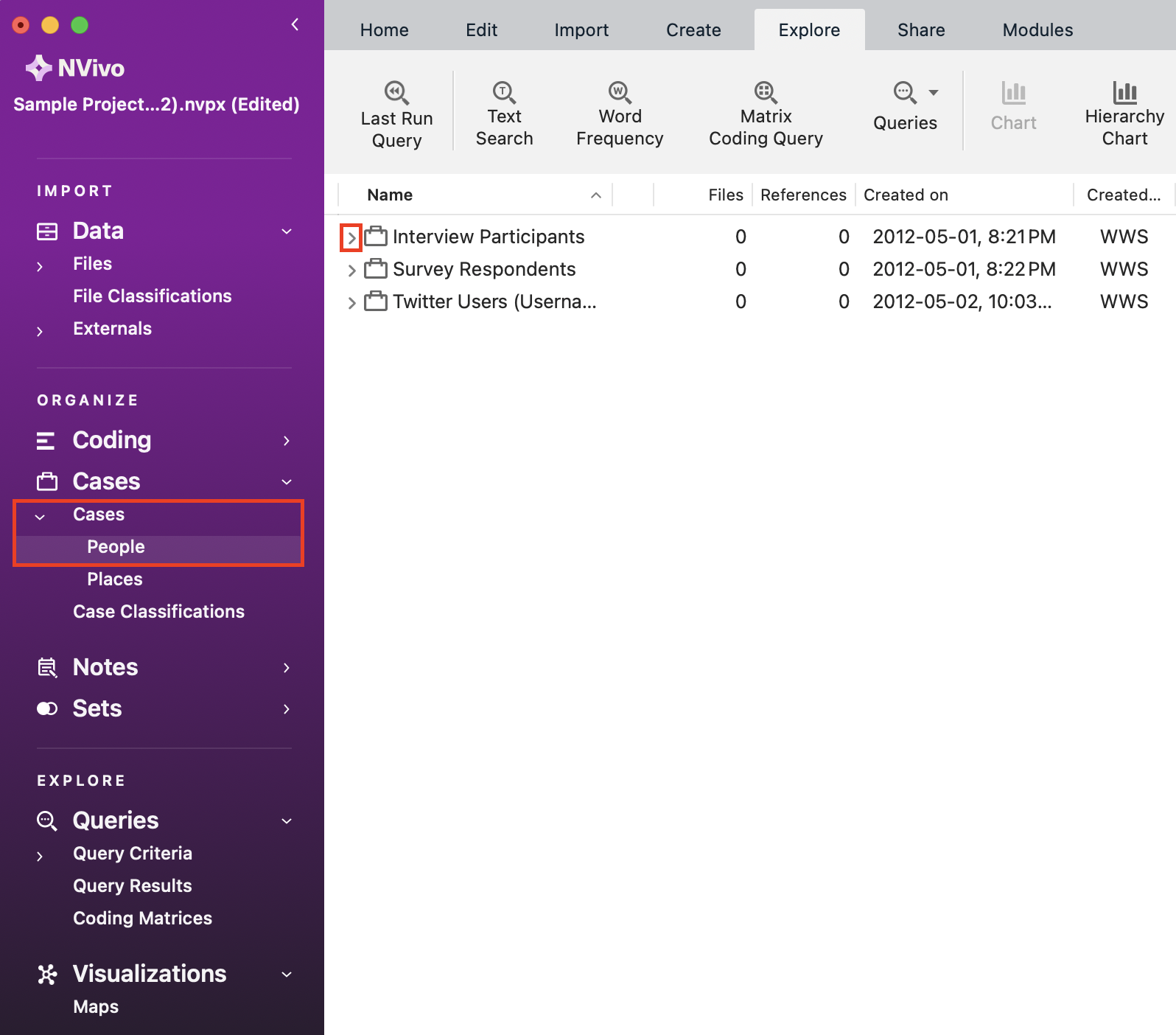Click the Queries magnifier sidebar icon
This screenshot has height=1035, width=1176.
point(47,820)
